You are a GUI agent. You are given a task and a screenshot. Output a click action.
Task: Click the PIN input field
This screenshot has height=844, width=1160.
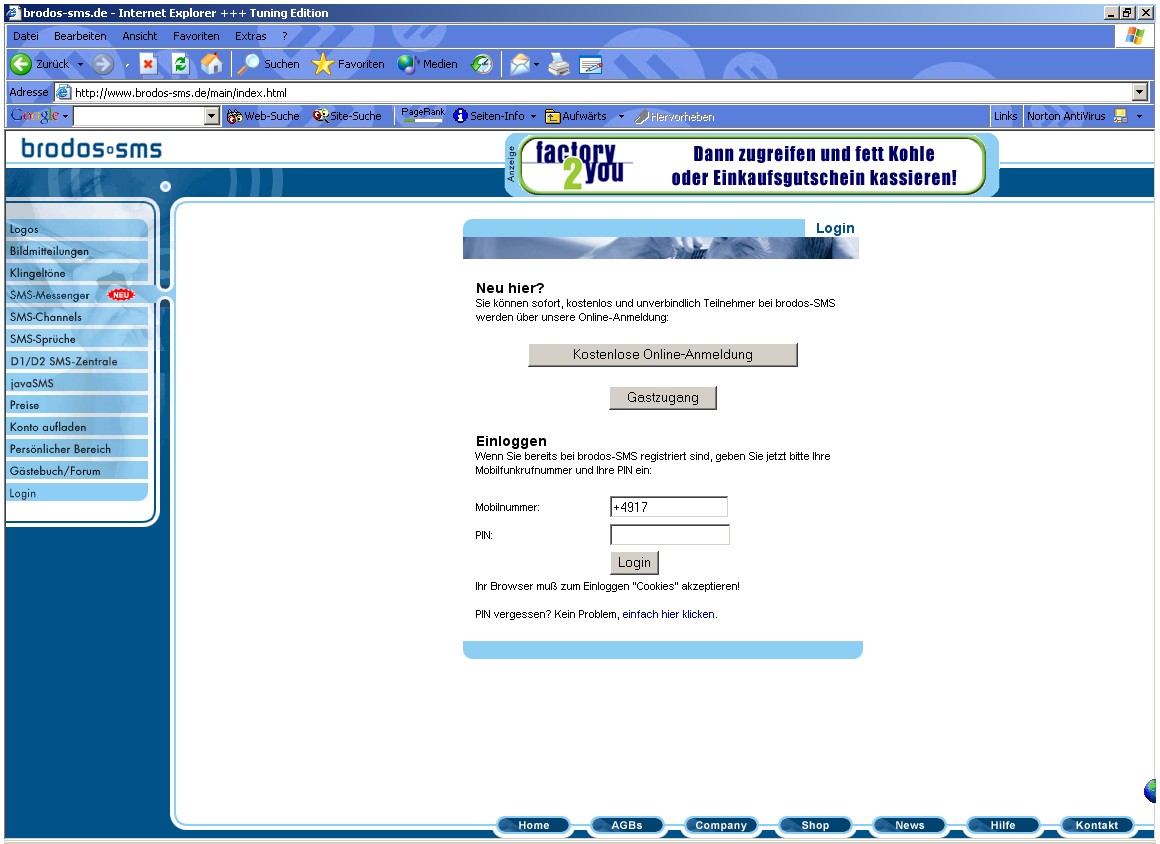pos(670,535)
